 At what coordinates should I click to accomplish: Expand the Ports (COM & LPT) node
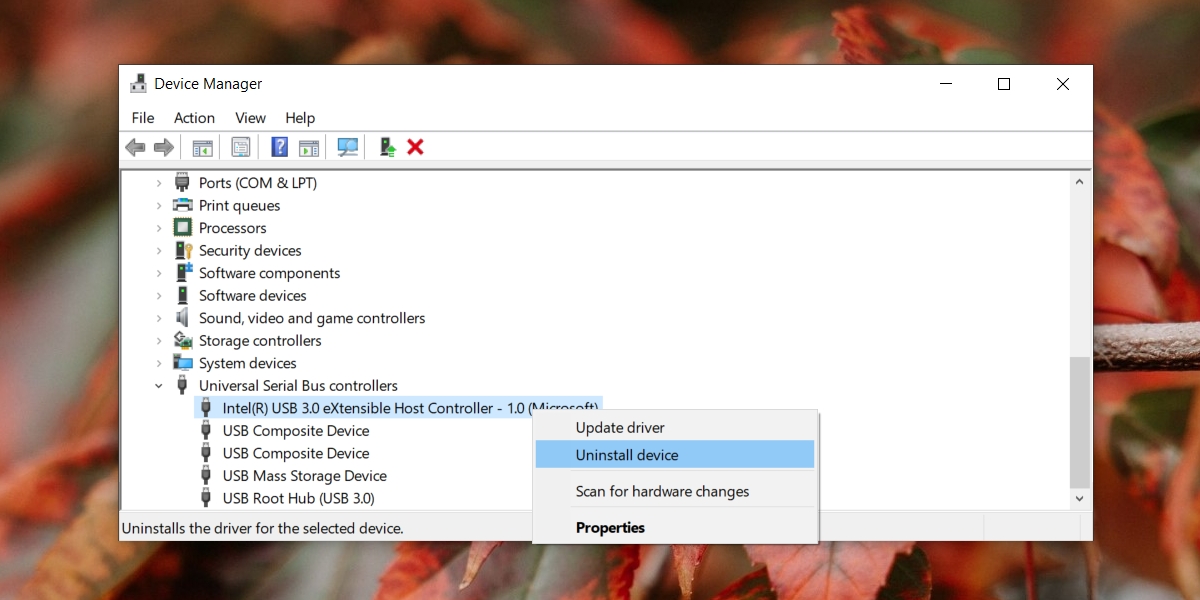(x=158, y=183)
